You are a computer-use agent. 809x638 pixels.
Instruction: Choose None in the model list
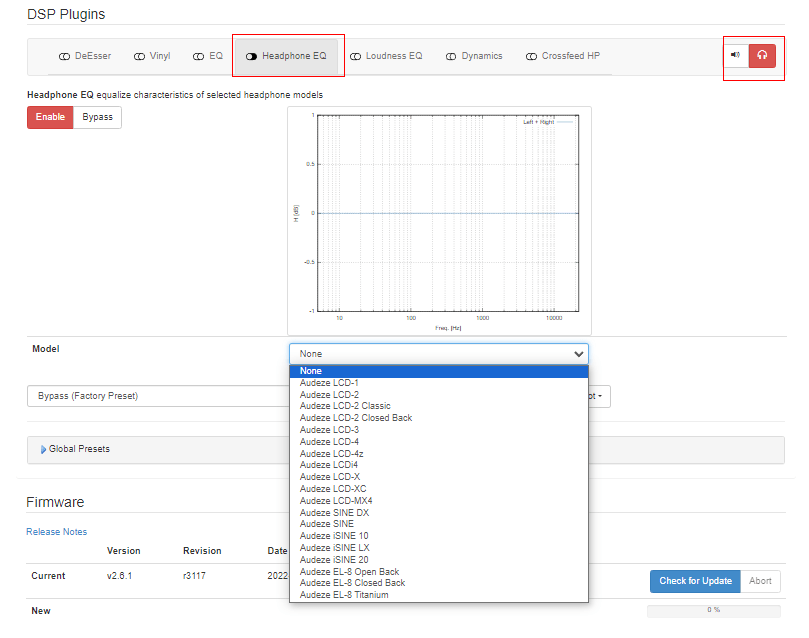pos(439,371)
